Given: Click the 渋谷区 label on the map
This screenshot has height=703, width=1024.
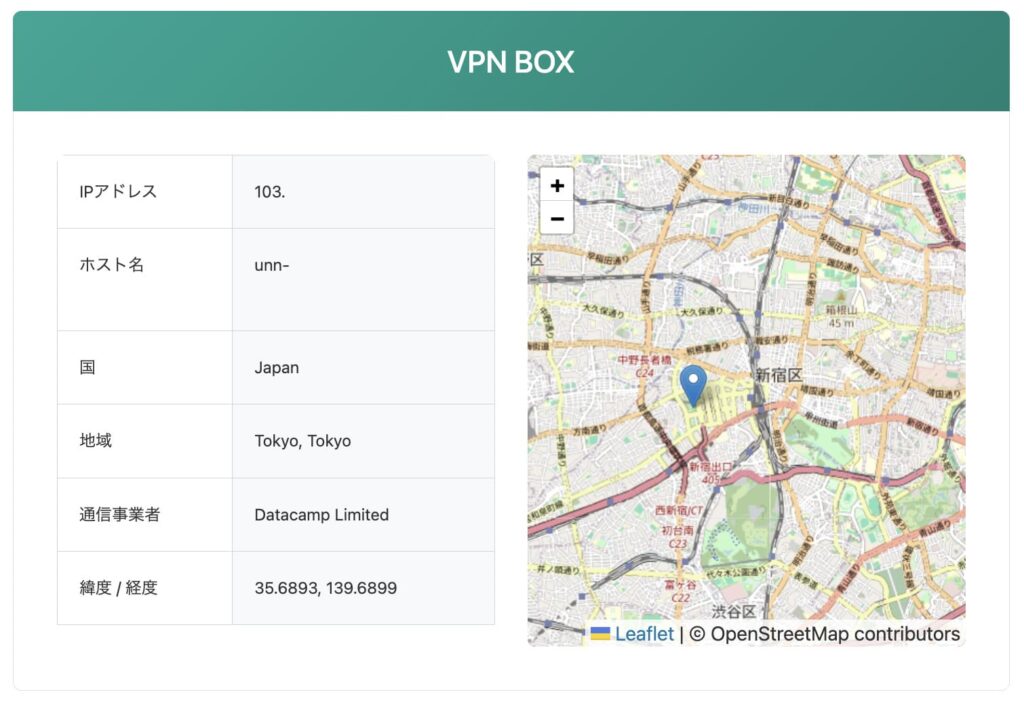Looking at the screenshot, I should 735,612.
